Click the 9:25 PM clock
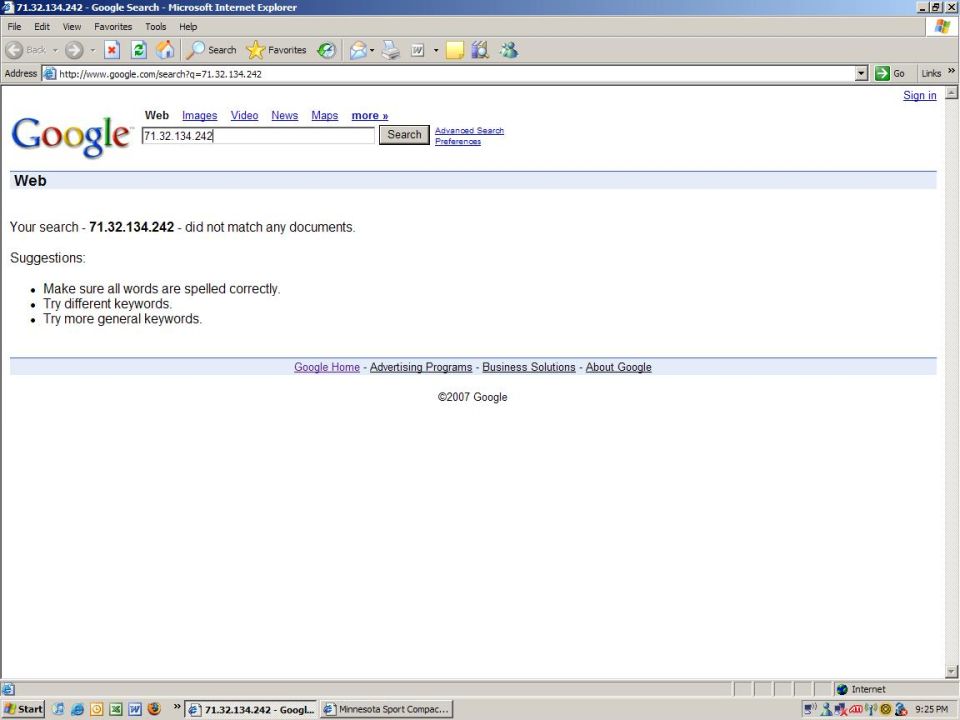This screenshot has width=960, height=720. [931, 709]
